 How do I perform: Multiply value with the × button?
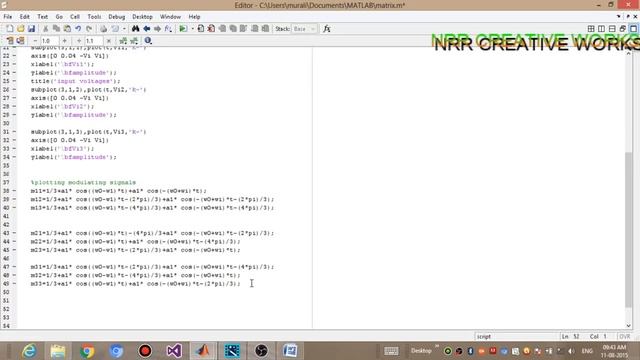(109, 40)
